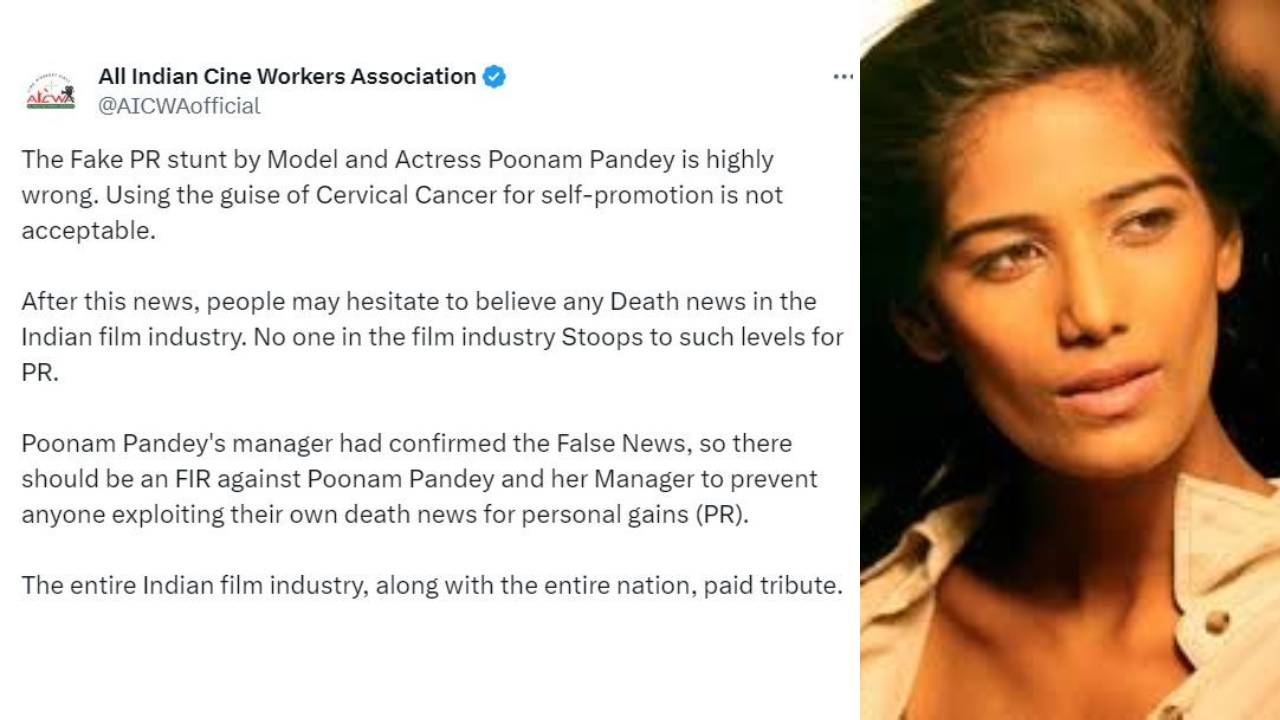Open options dropdown beside the tweet header
Image resolution: width=1280 pixels, height=720 pixels.
(x=844, y=75)
